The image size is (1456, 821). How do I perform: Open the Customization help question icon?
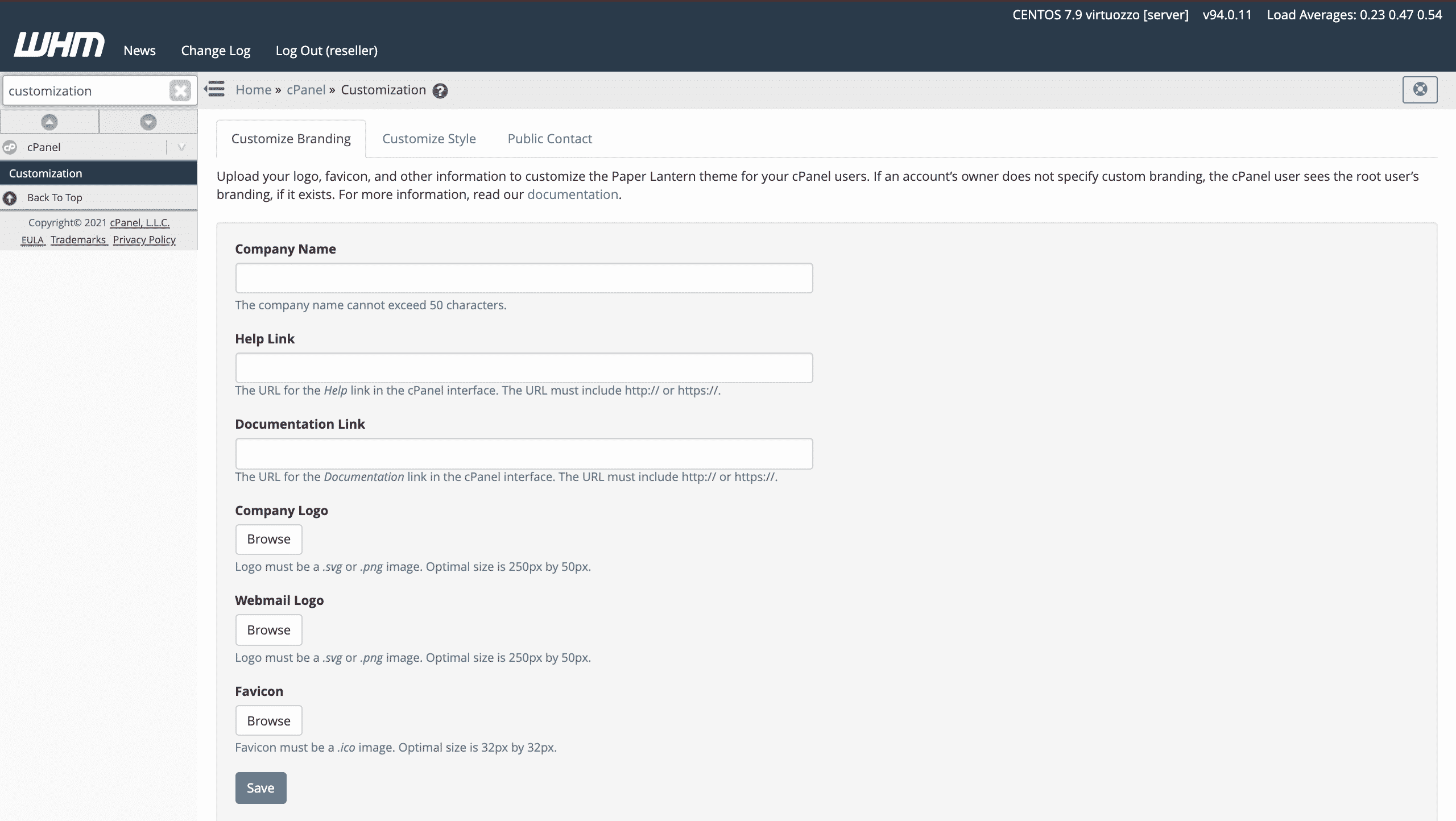pyautogui.click(x=440, y=90)
